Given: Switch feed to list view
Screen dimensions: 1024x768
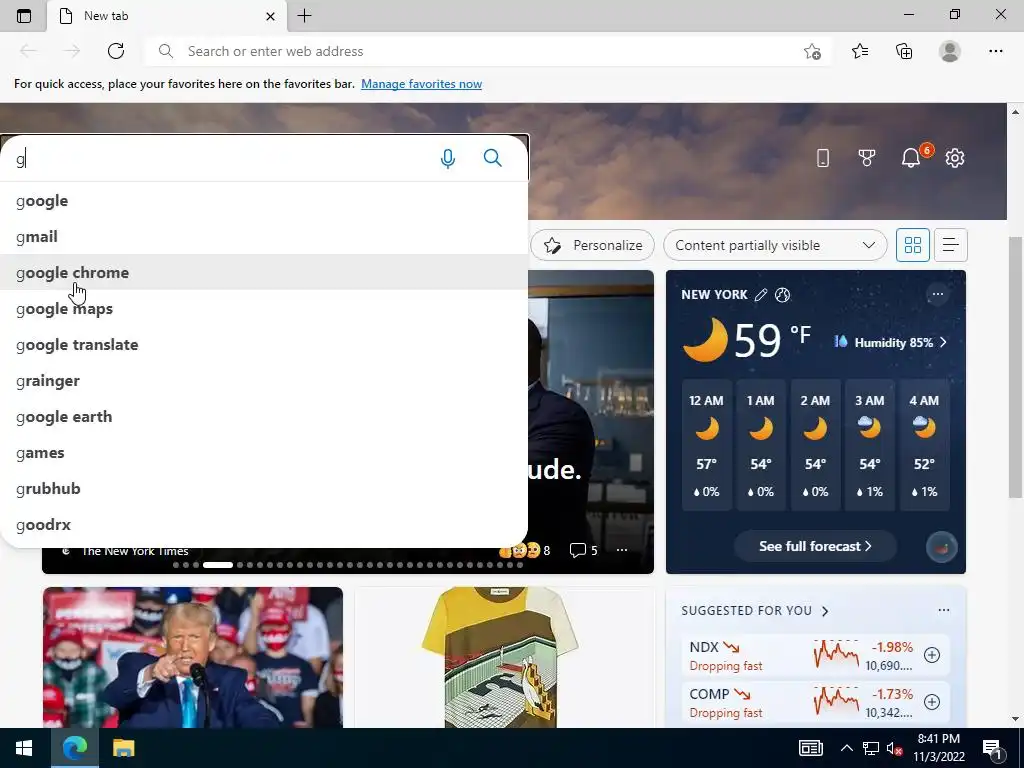Looking at the screenshot, I should tap(950, 245).
